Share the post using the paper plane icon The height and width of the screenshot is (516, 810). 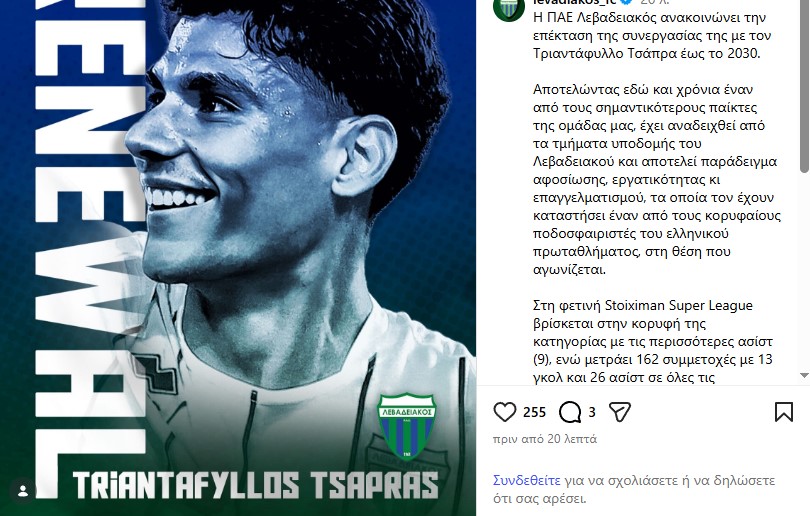pyautogui.click(x=619, y=412)
